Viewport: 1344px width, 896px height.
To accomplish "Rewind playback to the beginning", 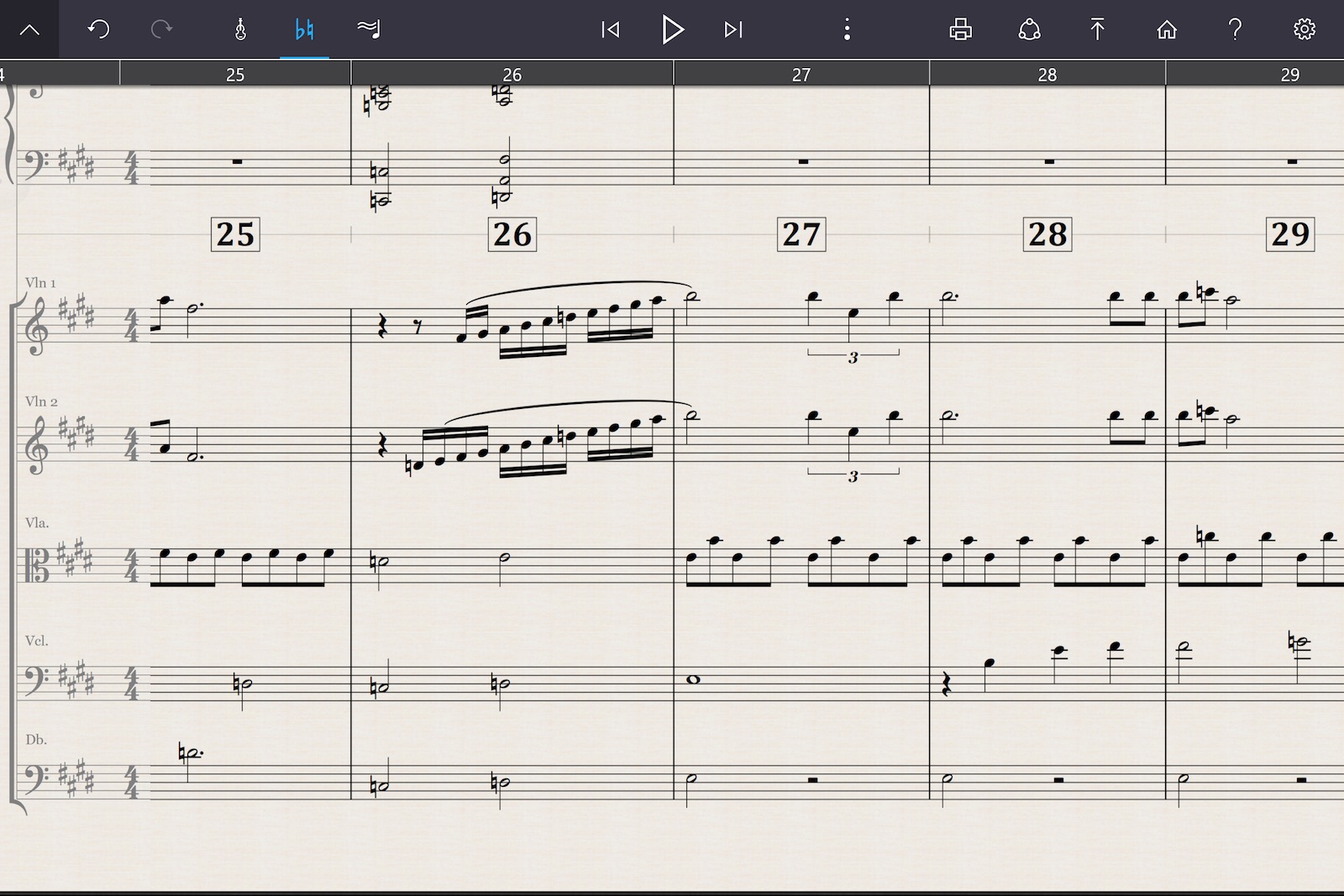I will click(x=611, y=29).
